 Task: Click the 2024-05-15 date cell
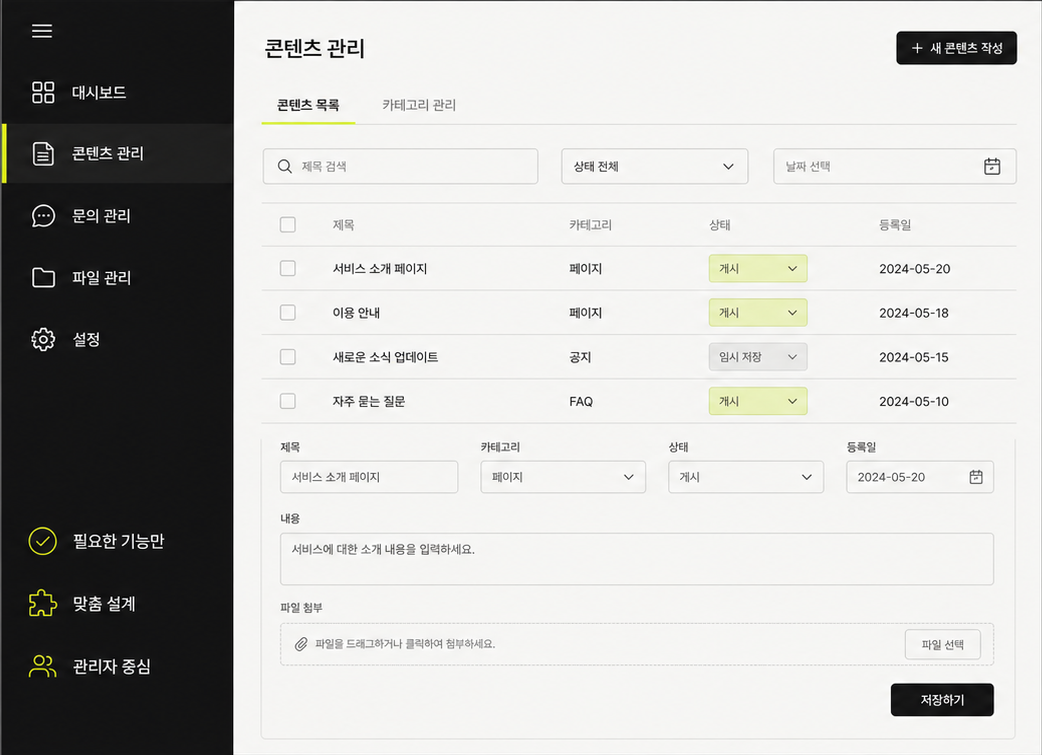[914, 357]
